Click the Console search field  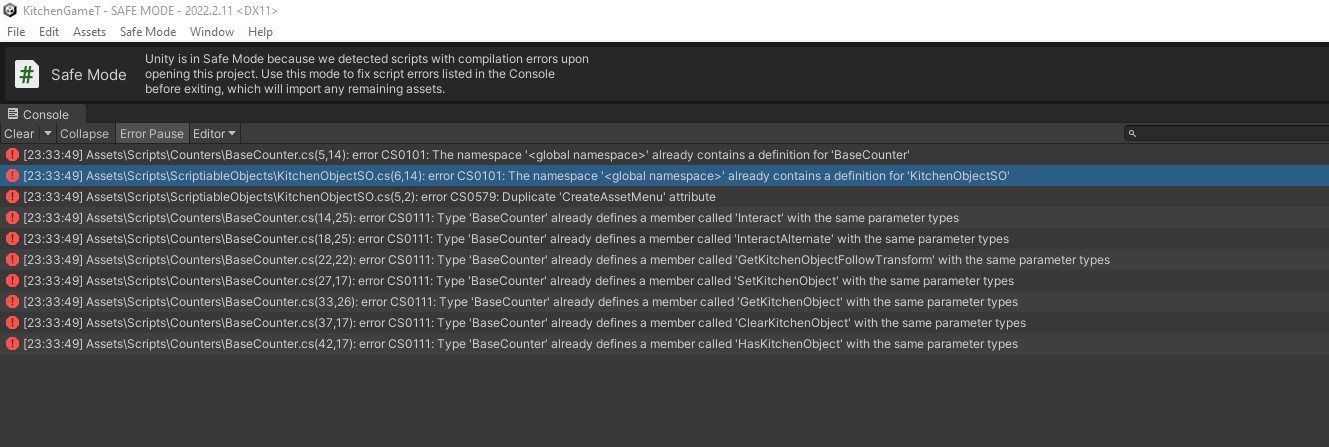click(x=1226, y=133)
